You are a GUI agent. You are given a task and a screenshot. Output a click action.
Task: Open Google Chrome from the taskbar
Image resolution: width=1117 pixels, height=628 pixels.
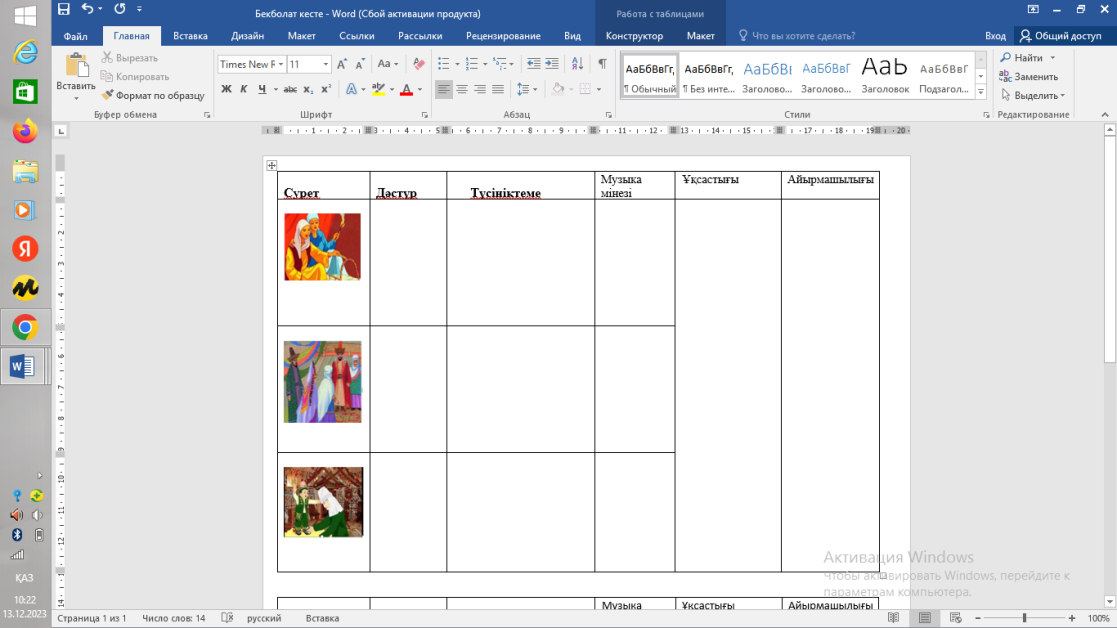click(x=25, y=327)
